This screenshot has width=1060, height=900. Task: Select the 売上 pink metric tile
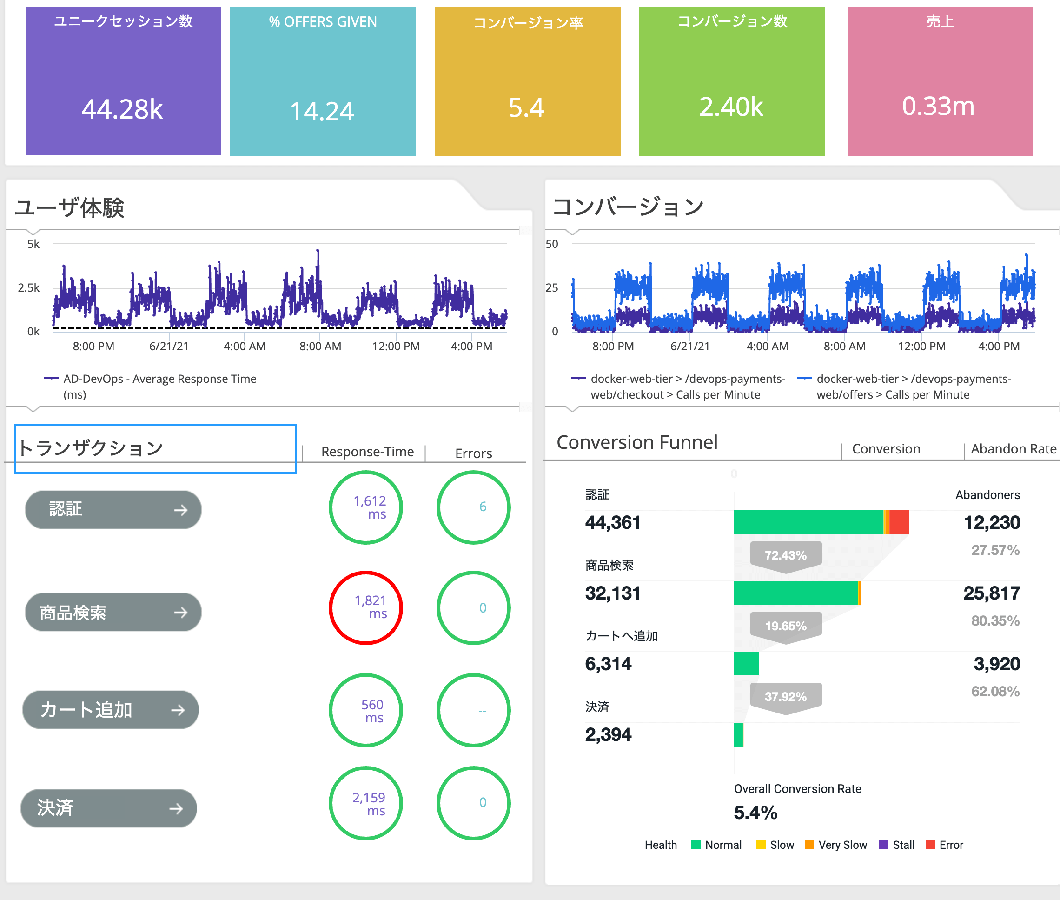point(939,81)
